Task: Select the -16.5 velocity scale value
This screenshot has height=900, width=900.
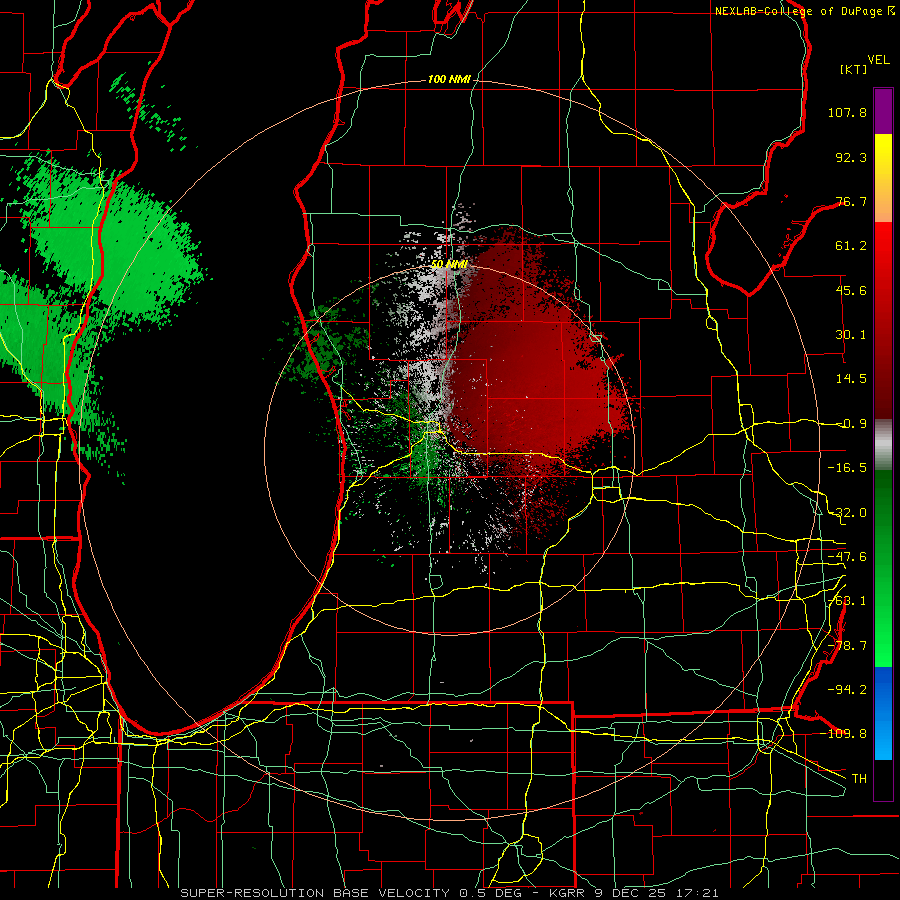Action: pyautogui.click(x=847, y=468)
